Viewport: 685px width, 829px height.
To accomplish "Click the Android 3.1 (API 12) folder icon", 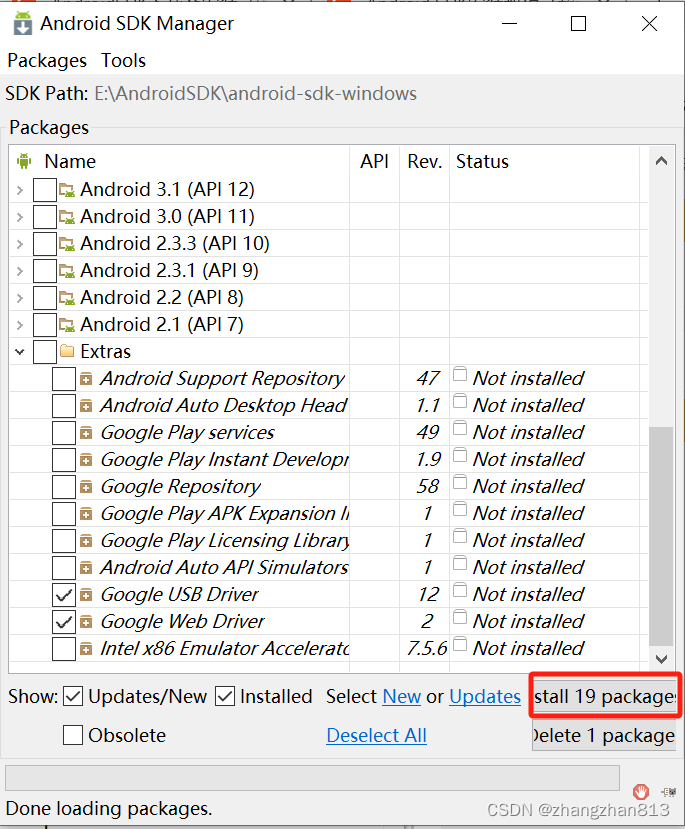I will click(x=67, y=190).
